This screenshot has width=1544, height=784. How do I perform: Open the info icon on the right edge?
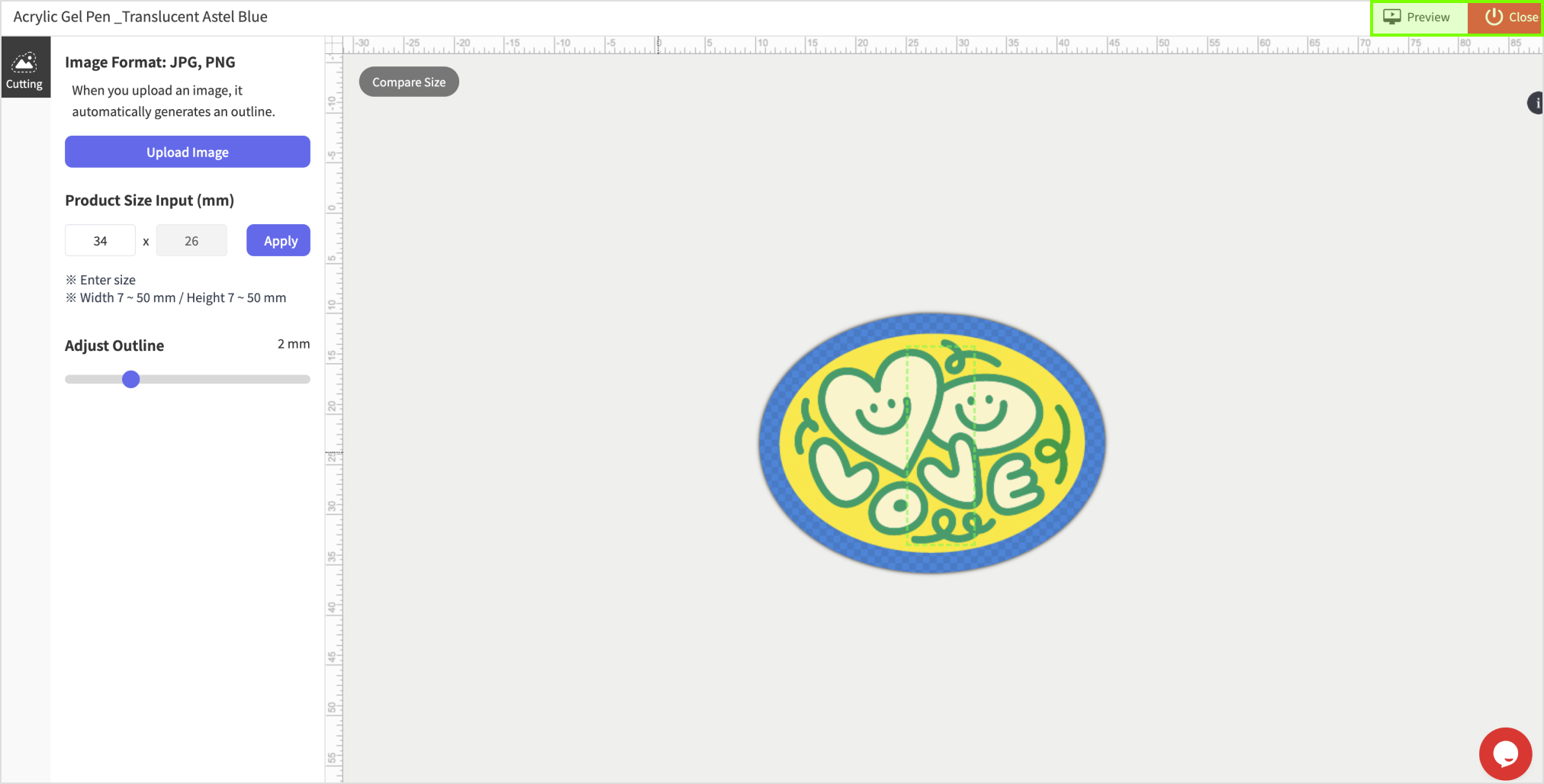1536,103
